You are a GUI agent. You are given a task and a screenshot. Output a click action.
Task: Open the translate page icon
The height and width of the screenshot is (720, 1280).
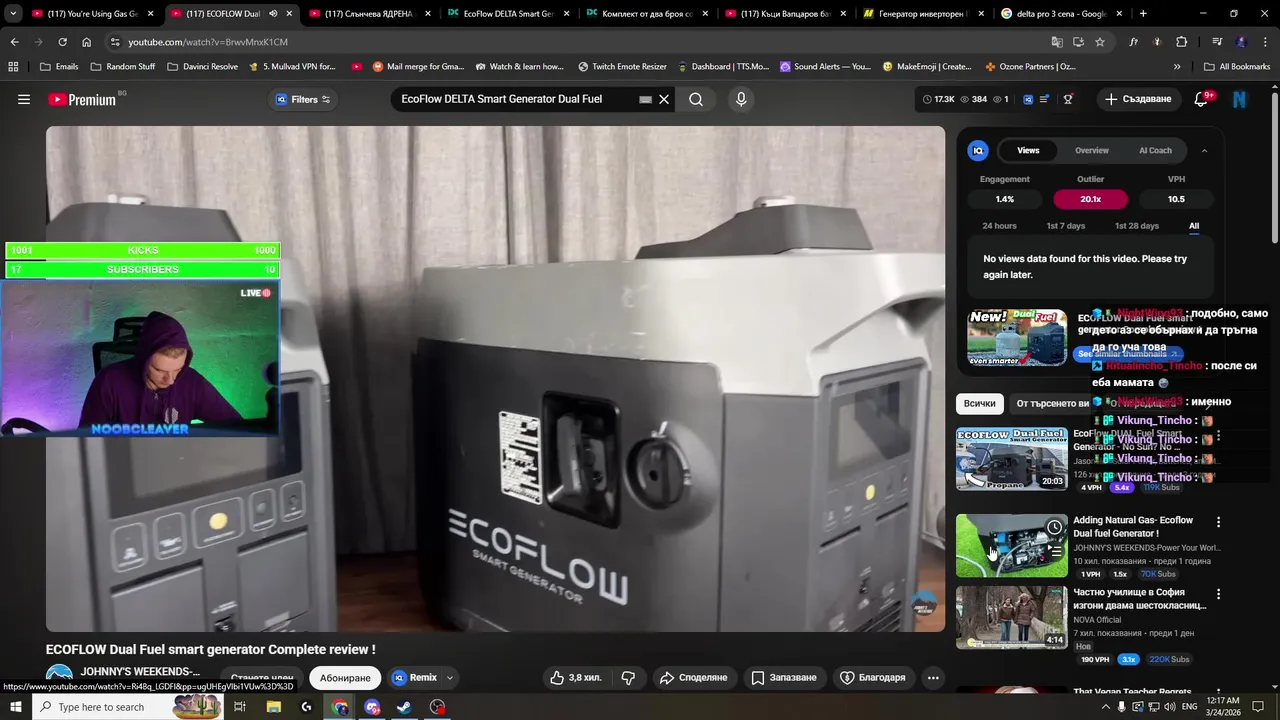tap(1057, 42)
